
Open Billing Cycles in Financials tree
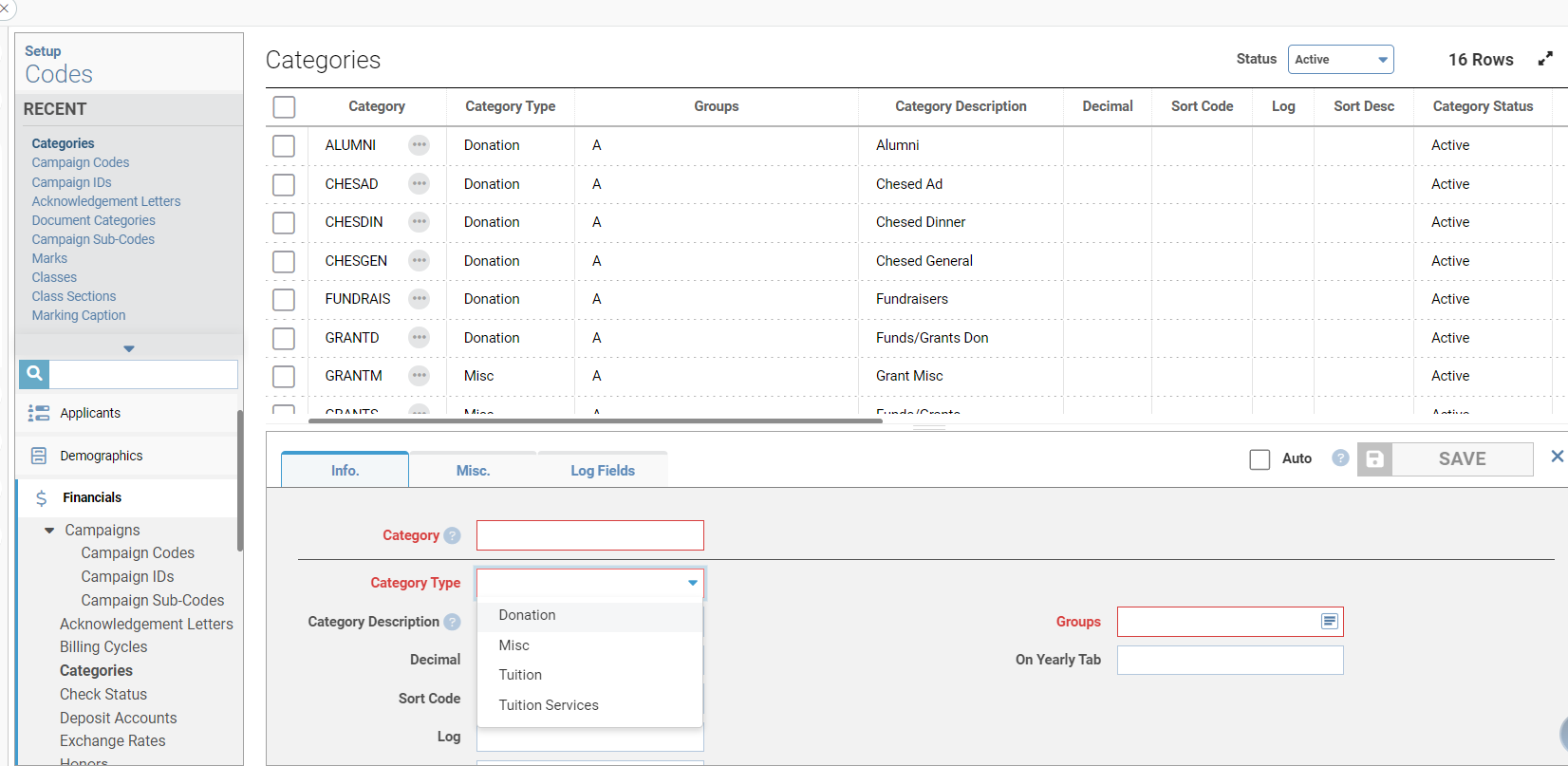click(x=103, y=647)
